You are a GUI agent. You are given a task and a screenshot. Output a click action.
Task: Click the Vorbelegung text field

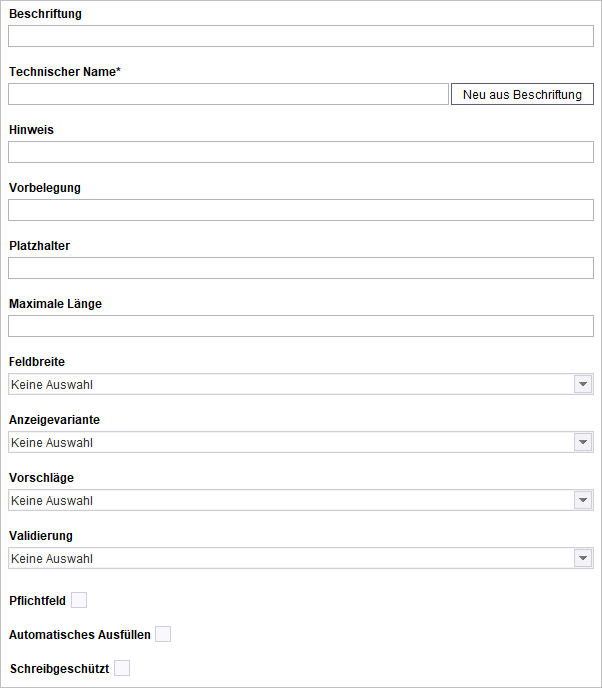(301, 210)
